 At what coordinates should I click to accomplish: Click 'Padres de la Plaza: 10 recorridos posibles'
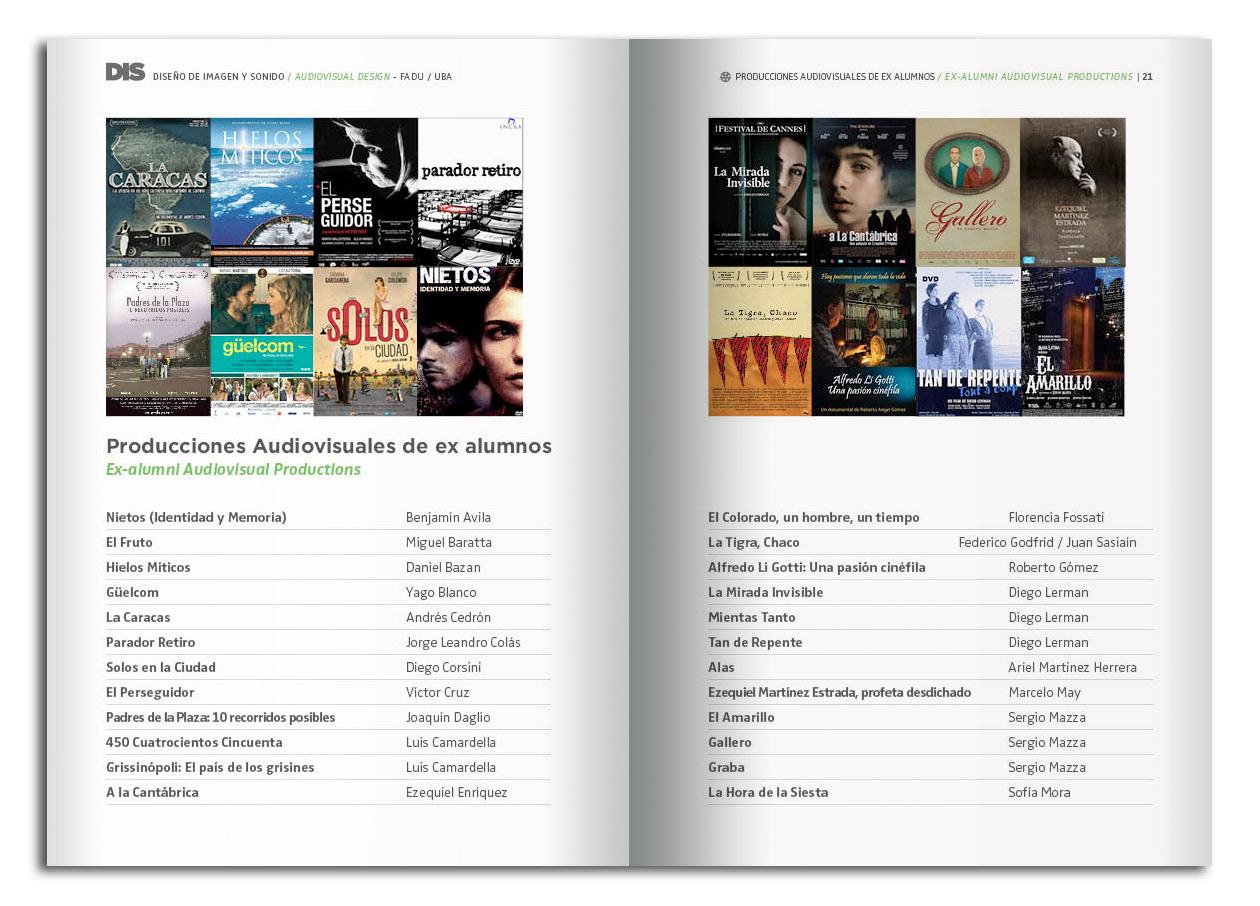click(x=220, y=717)
